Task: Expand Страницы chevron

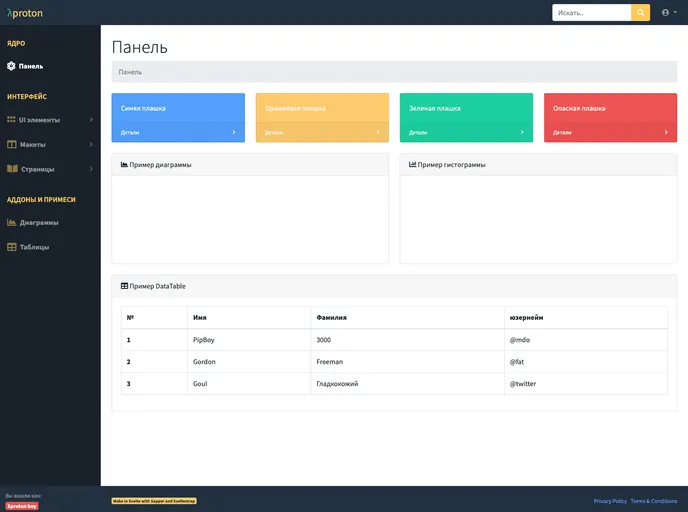Action: point(91,168)
